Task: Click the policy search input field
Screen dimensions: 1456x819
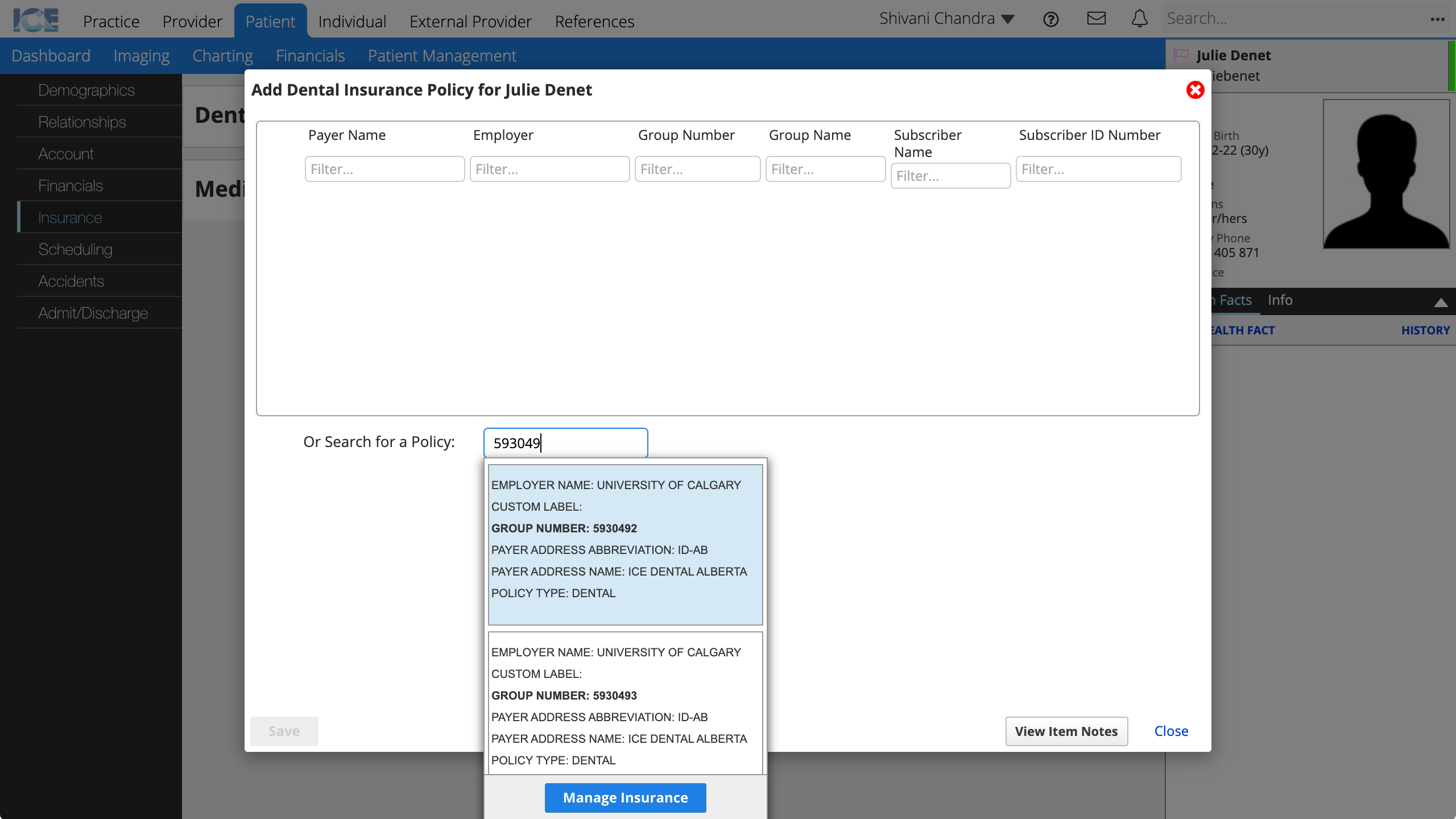Action: [565, 443]
